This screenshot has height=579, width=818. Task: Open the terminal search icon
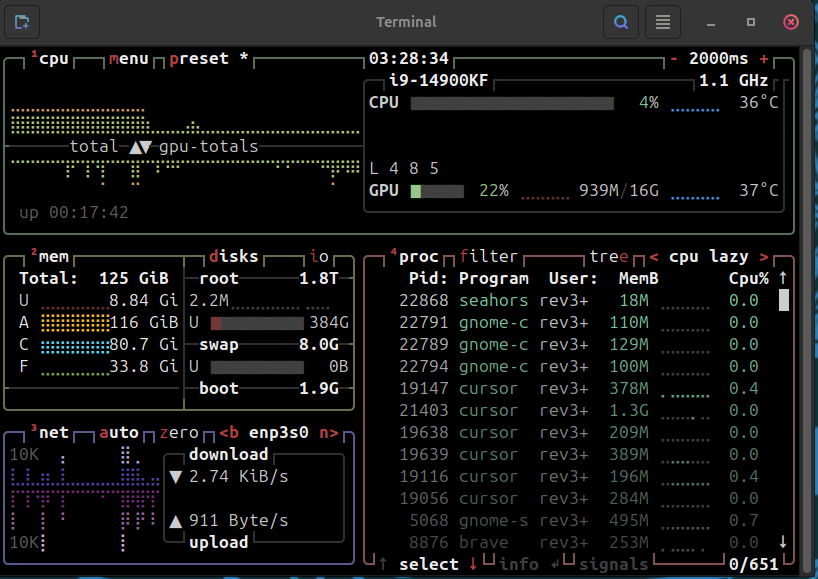pos(621,21)
